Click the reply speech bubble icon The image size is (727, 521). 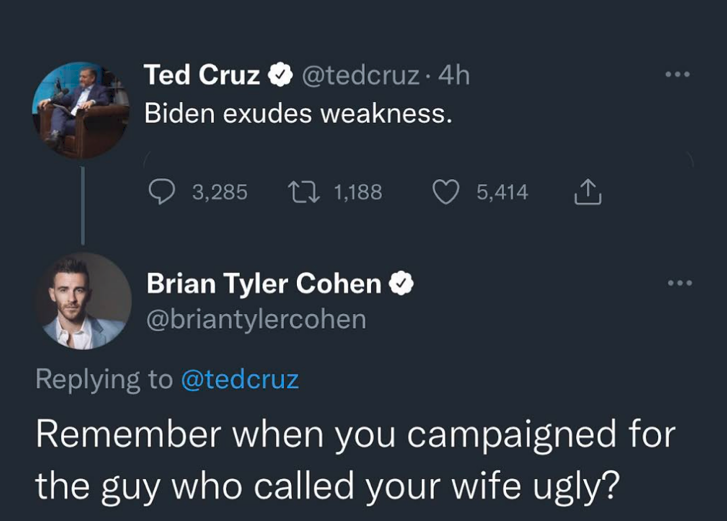tap(161, 191)
